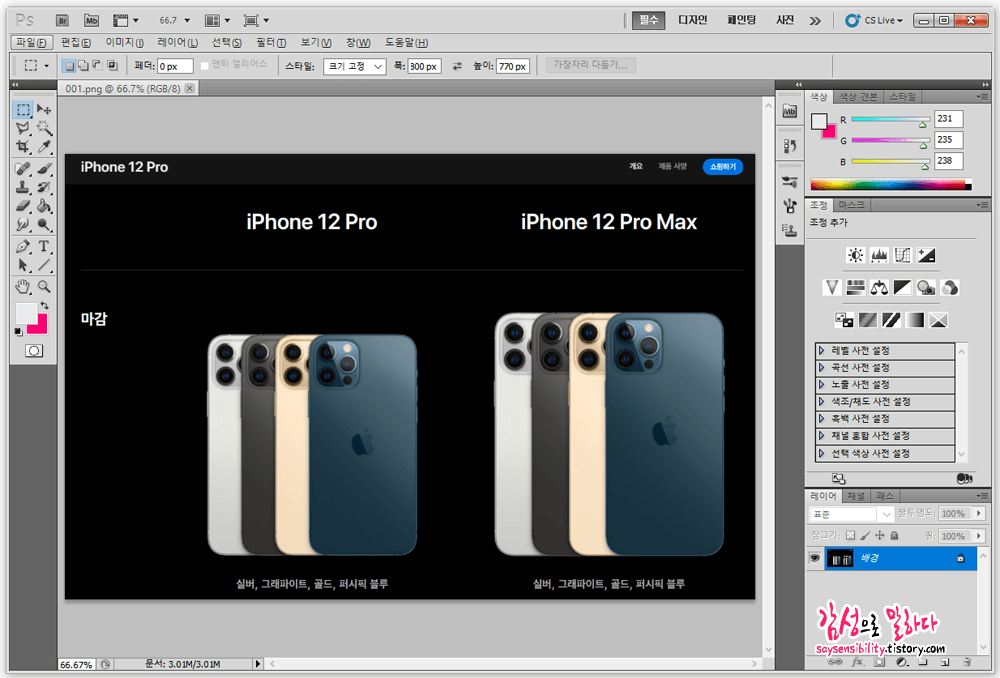Select the History Brush tool
Screen dimensions: 1000x678
(x=44, y=188)
